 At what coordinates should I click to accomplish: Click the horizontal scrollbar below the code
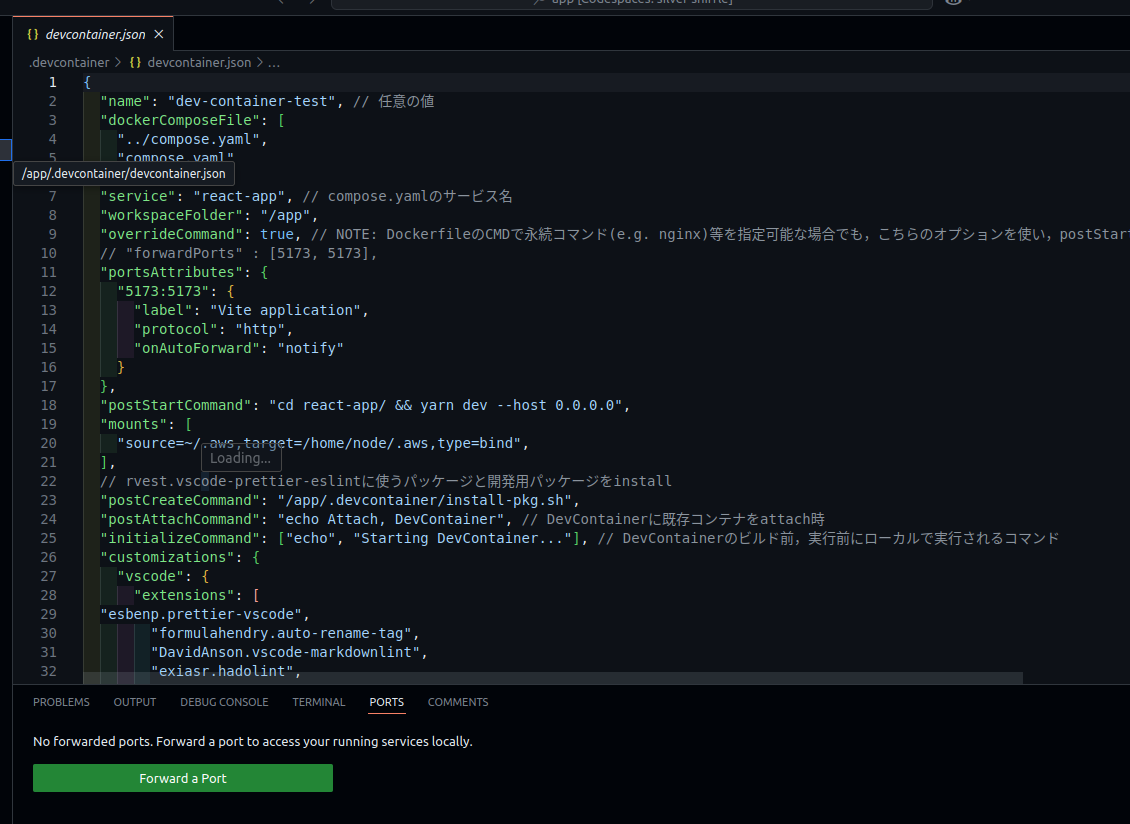(x=550, y=679)
